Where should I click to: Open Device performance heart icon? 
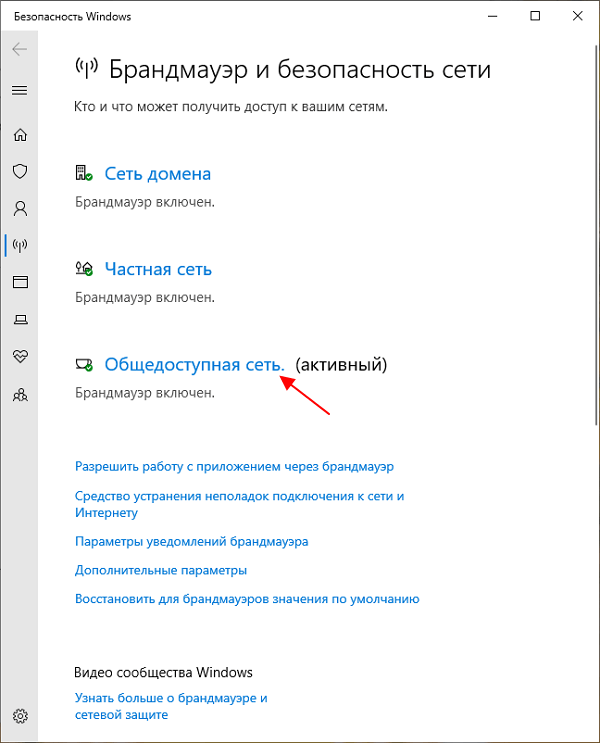tap(20, 356)
